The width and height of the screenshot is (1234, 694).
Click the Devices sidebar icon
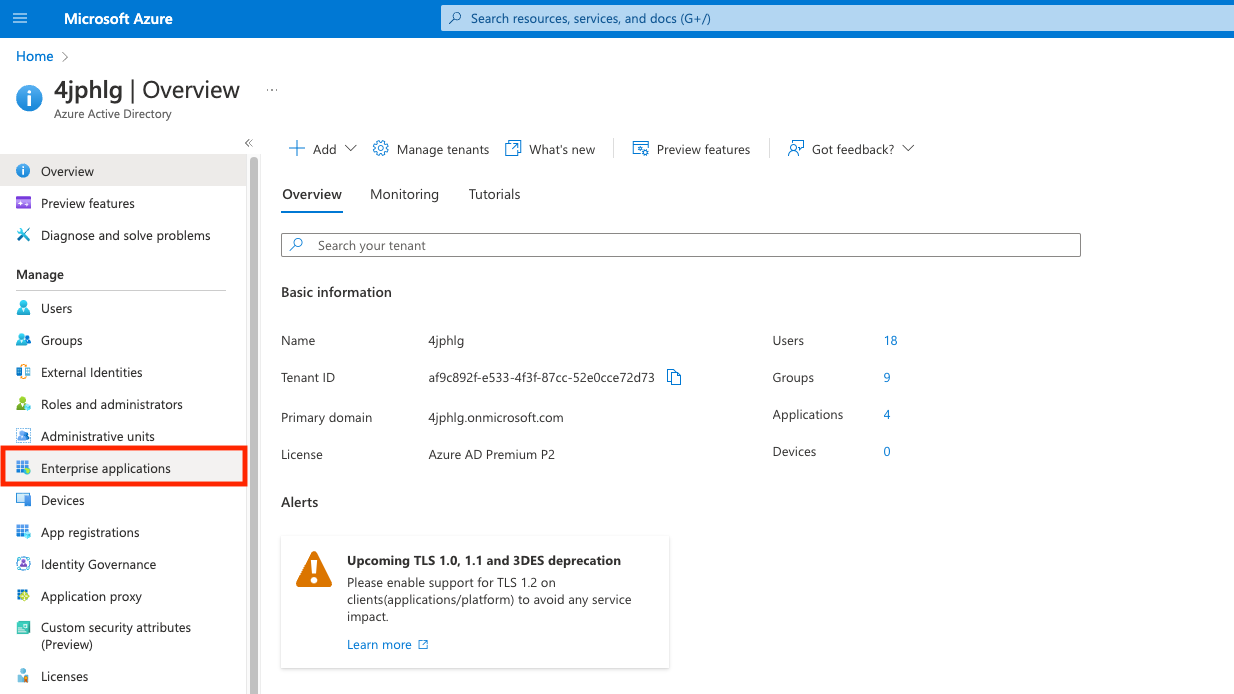pyautogui.click(x=23, y=500)
